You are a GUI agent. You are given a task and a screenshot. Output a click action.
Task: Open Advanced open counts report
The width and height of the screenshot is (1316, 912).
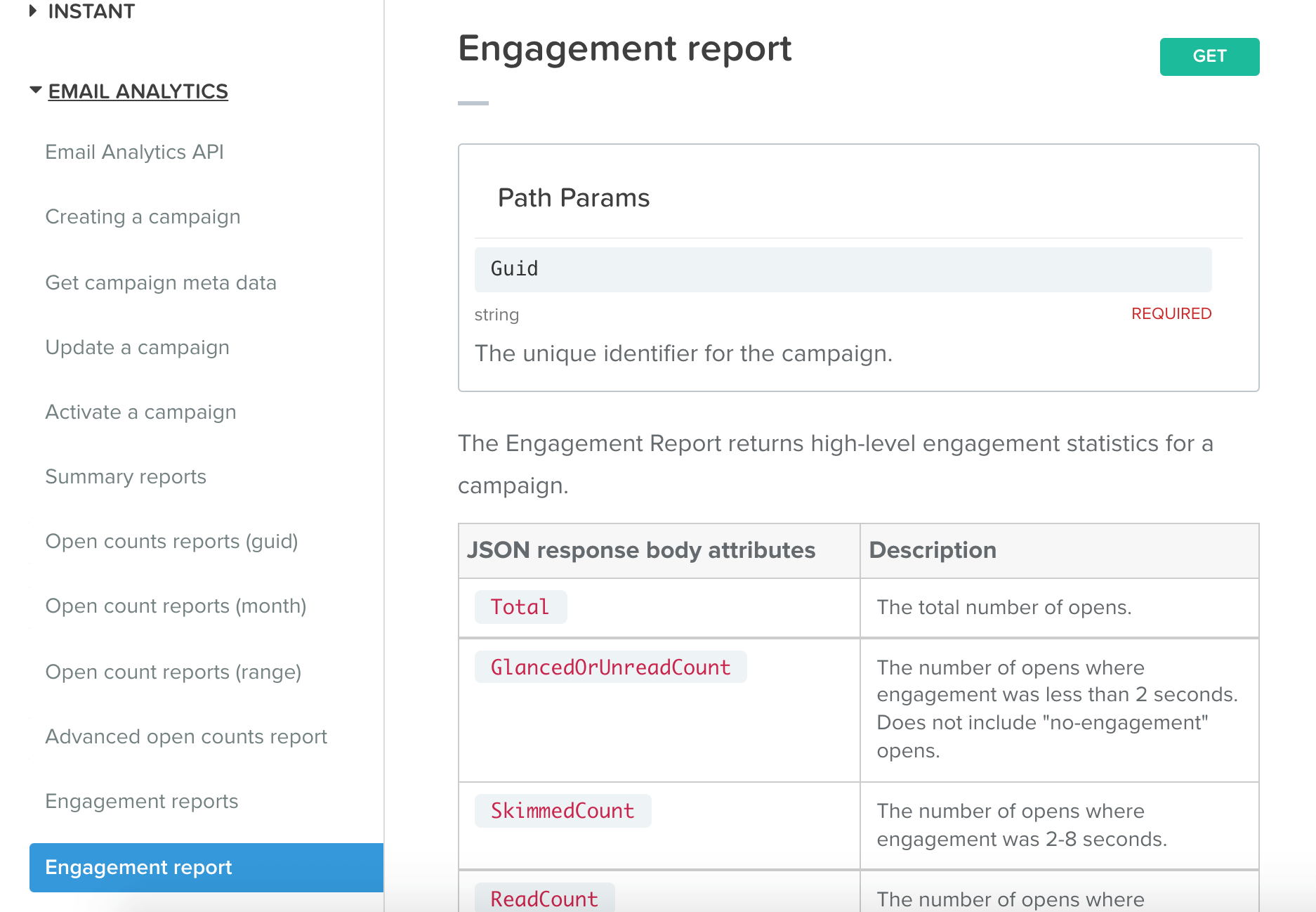coord(186,736)
